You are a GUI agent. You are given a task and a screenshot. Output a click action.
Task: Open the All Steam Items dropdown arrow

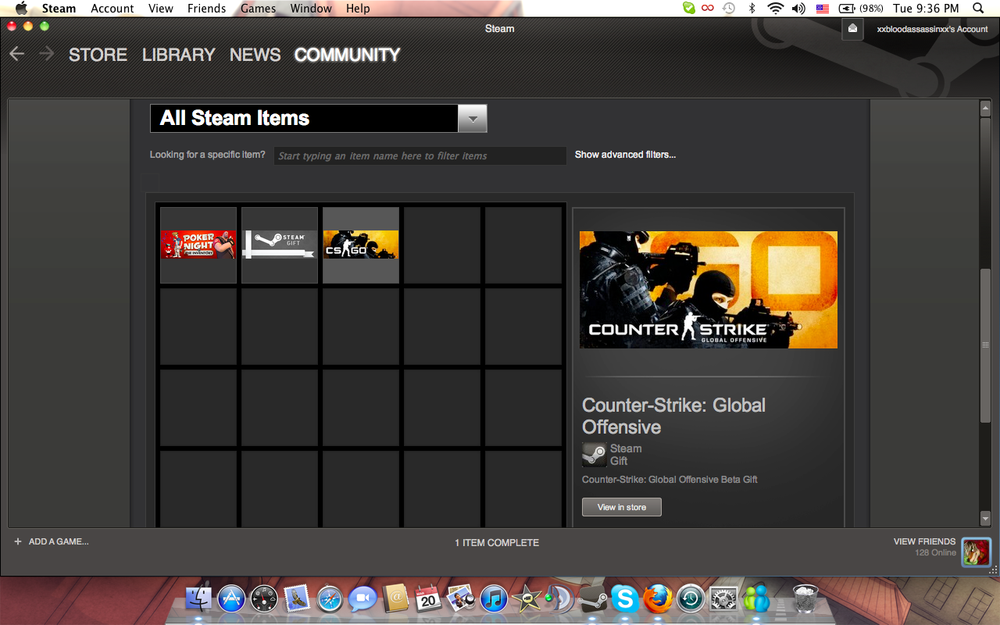pyautogui.click(x=473, y=119)
